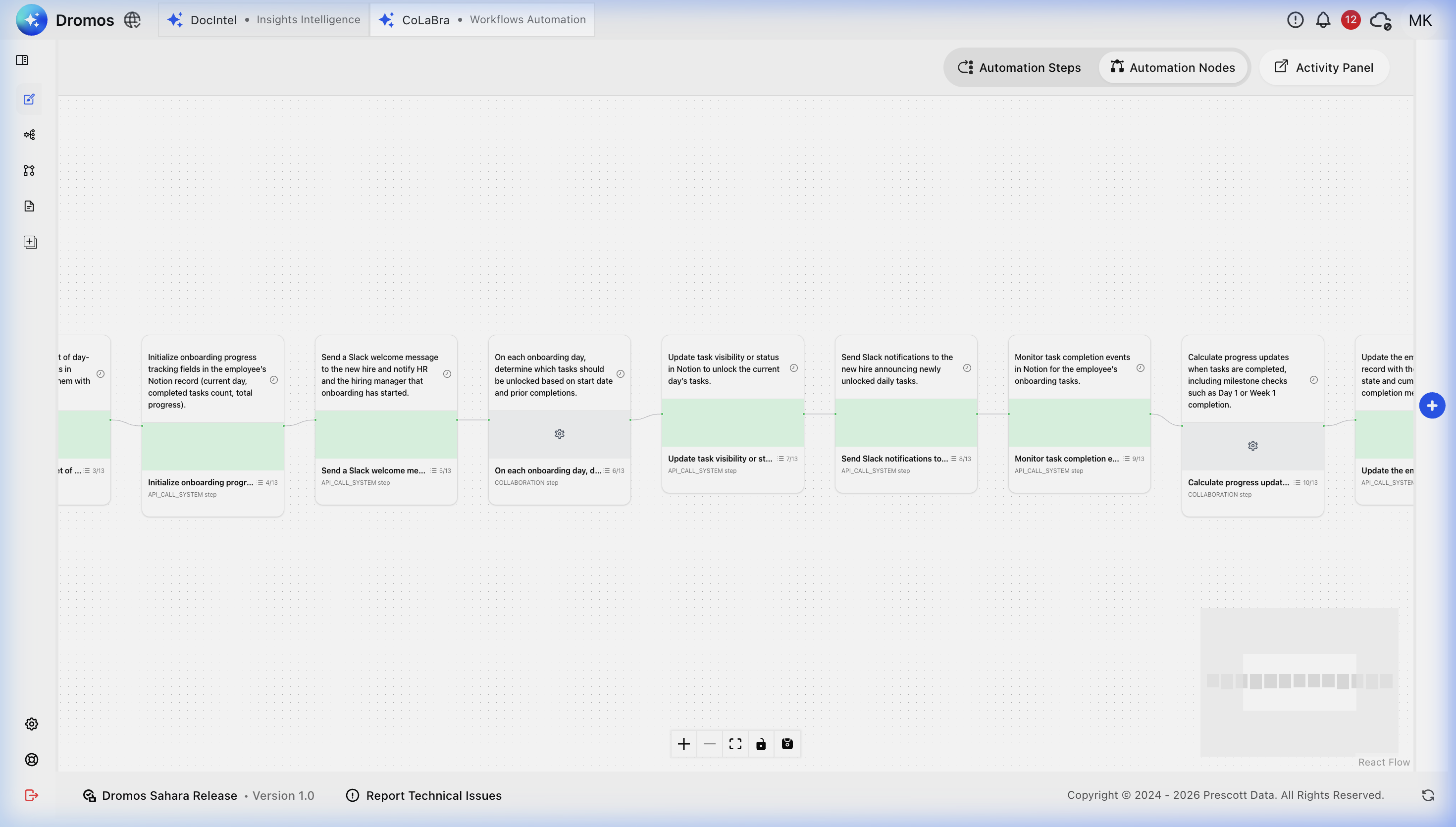Click the add new page icon in the sidebar
This screenshot has height=827, width=1456.
(30, 241)
